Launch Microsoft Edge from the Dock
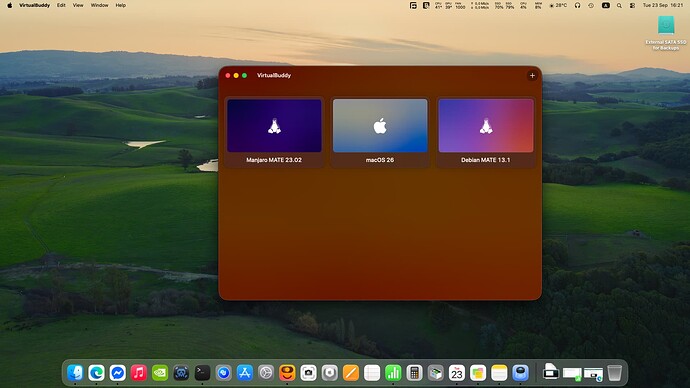 coord(96,373)
